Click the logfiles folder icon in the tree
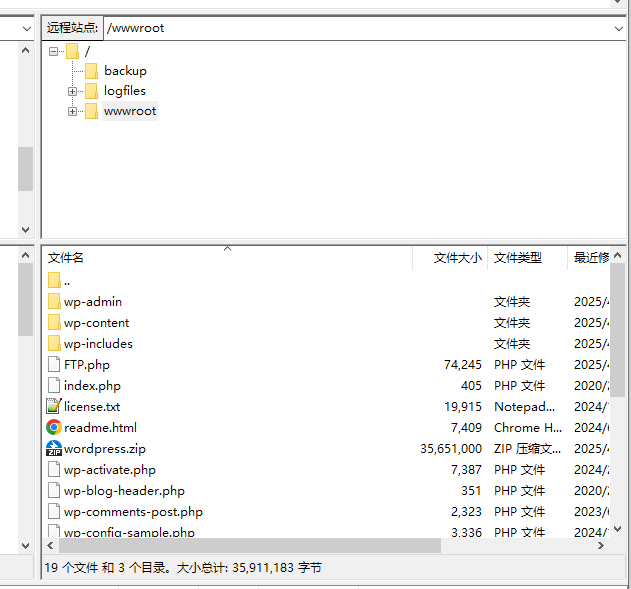The image size is (631, 589). (x=91, y=91)
